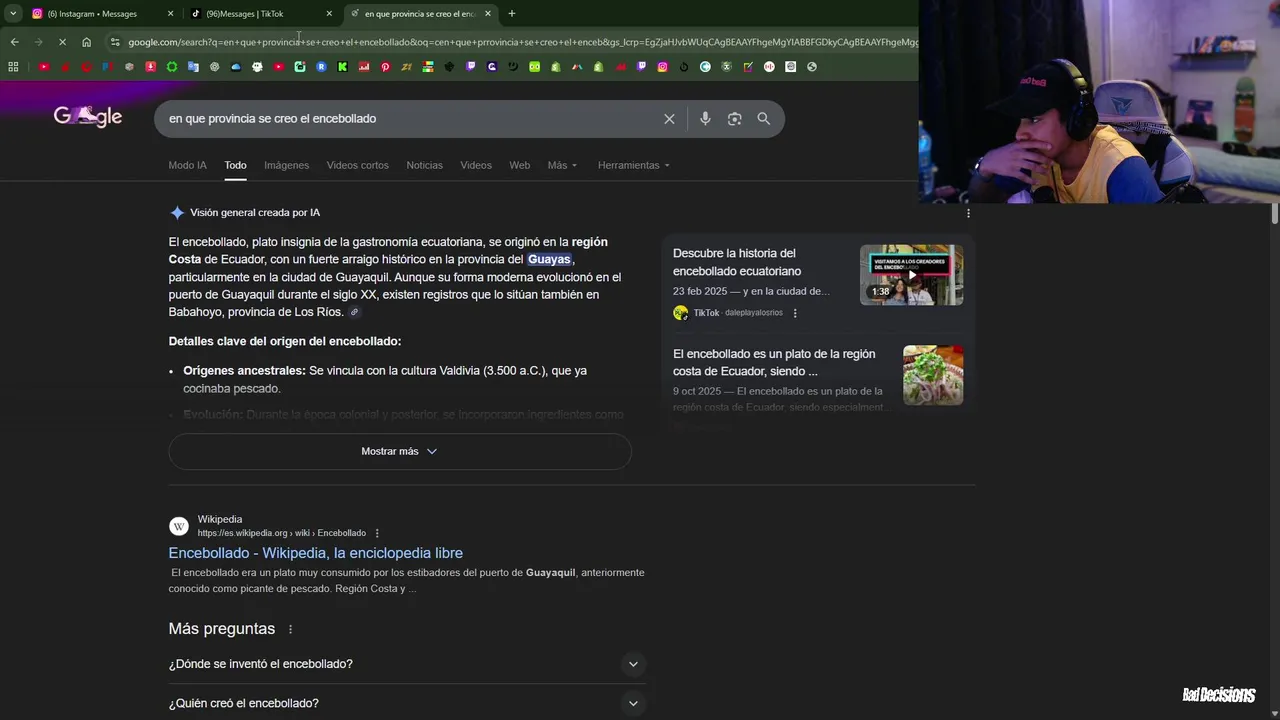Start voice search with microphone icon

[705, 119]
